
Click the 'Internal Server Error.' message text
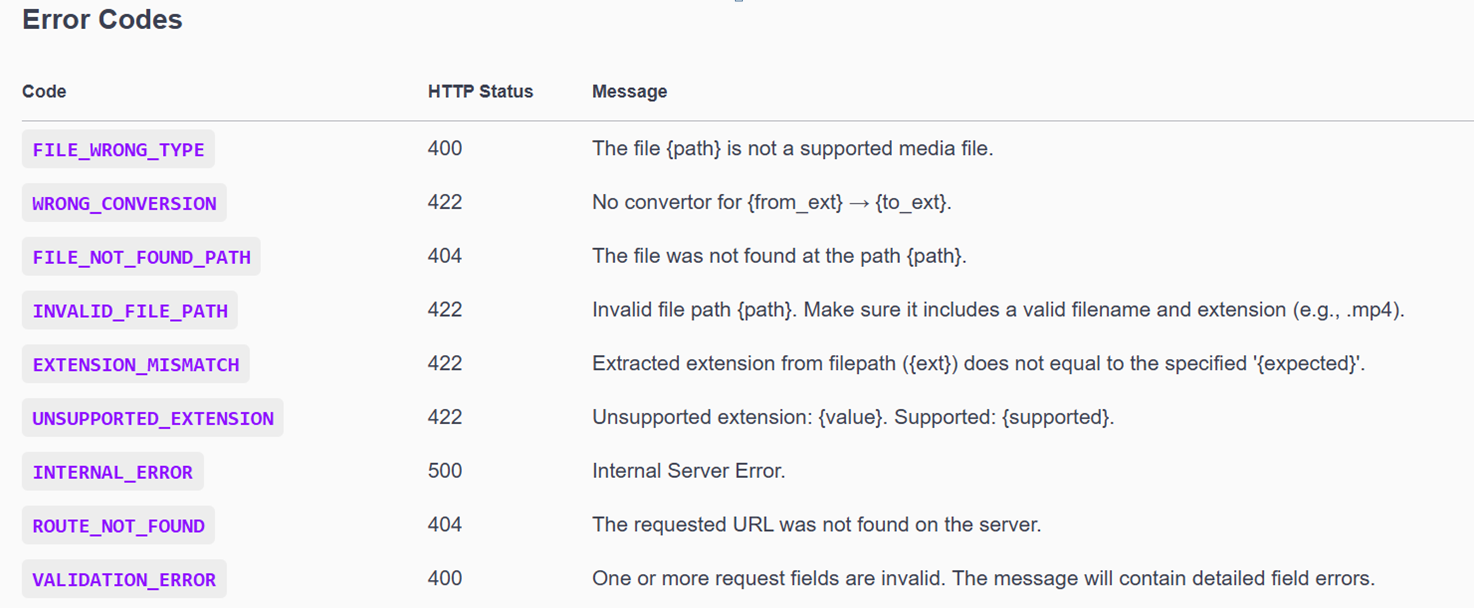(688, 471)
